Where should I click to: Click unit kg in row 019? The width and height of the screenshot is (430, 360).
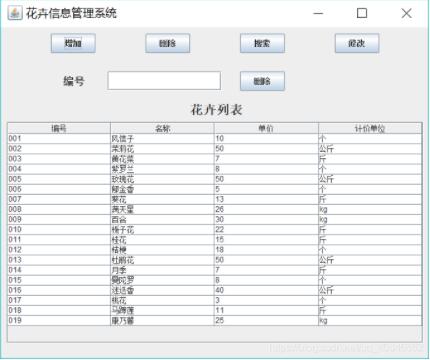point(370,321)
